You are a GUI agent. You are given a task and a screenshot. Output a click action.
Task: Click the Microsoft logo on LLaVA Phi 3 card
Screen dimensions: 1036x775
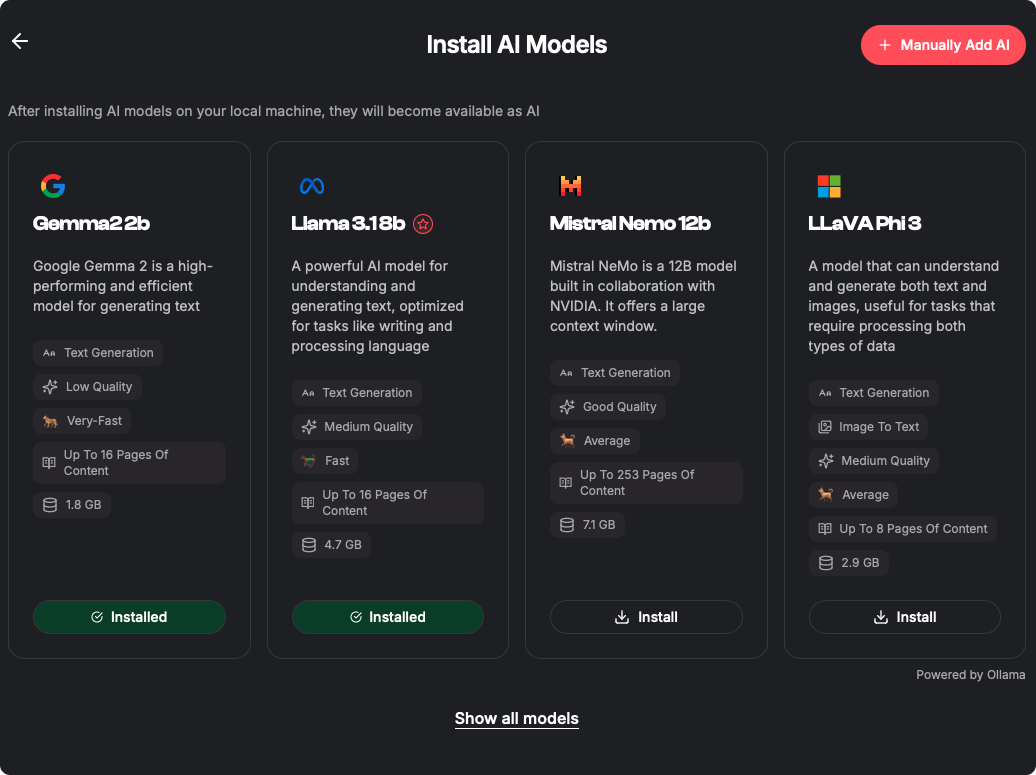point(829,186)
